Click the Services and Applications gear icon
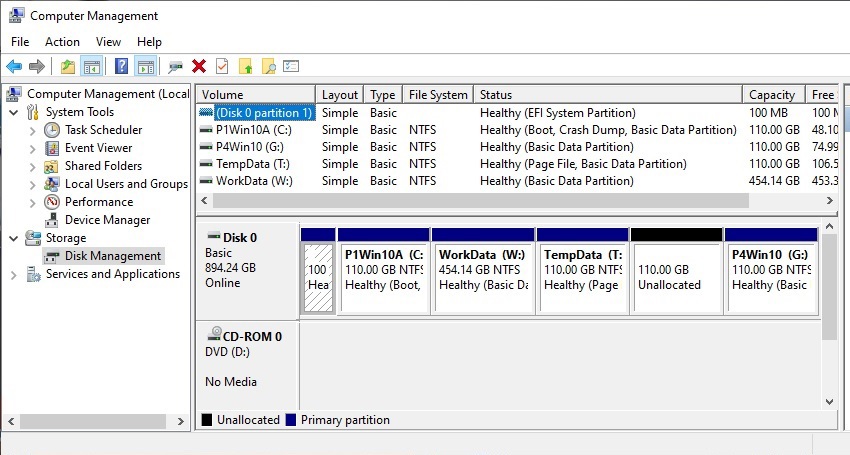Screen dimensions: 850x455 click(x=34, y=274)
